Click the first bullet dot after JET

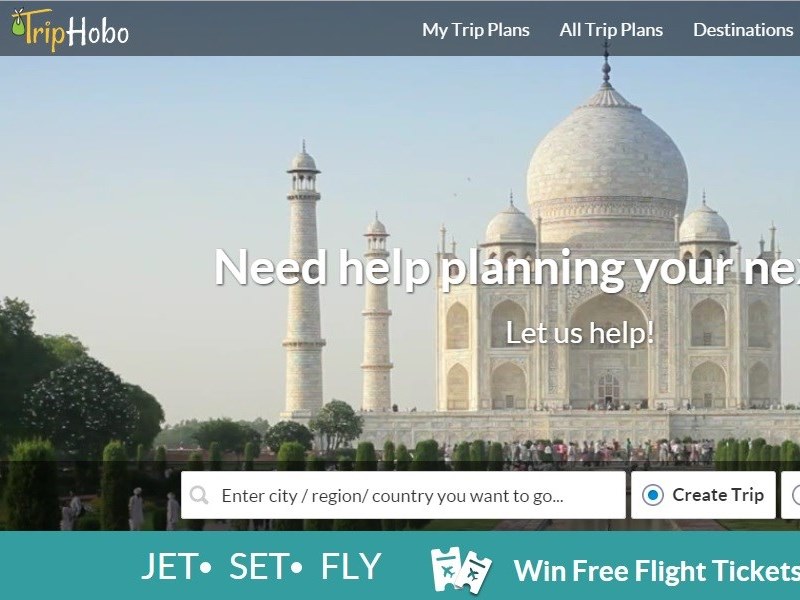(205, 567)
